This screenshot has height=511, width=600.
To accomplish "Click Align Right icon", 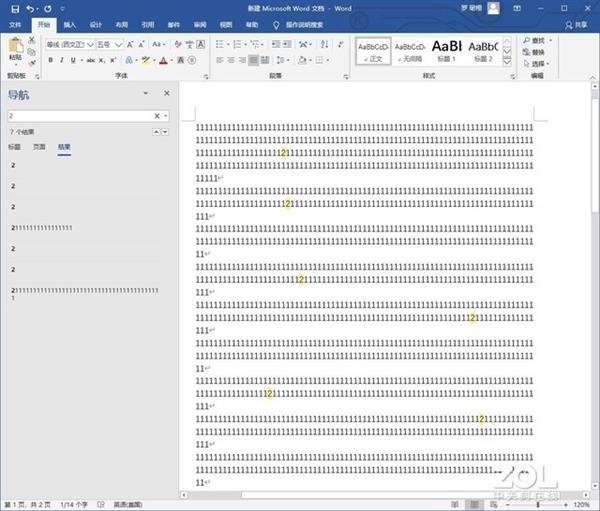I will click(x=242, y=60).
